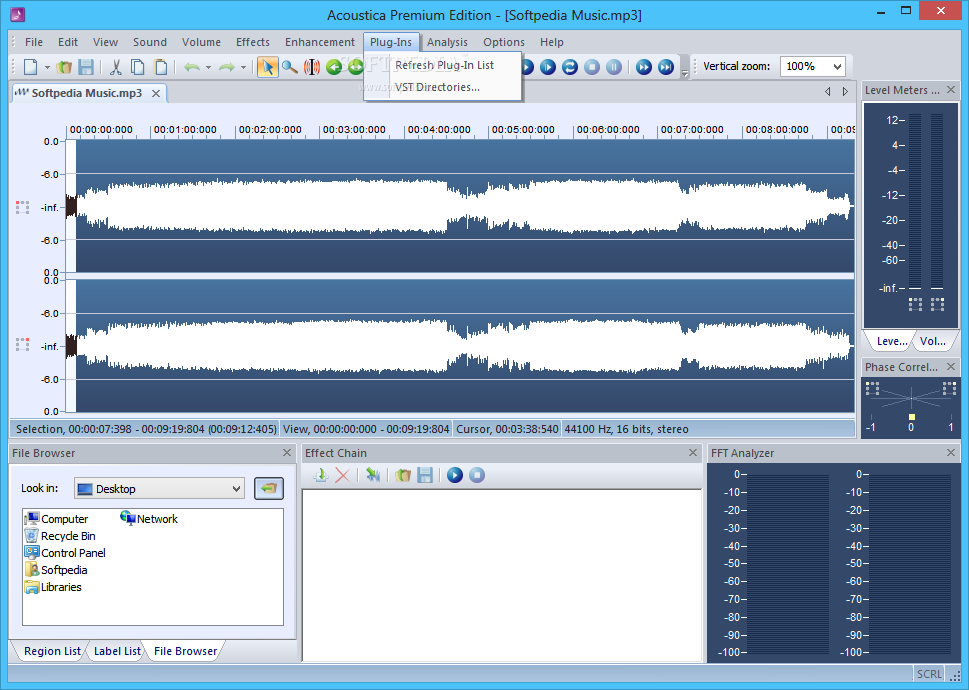969x690 pixels.
Task: Click the Open file folder icon in main toolbar
Action: pos(64,66)
